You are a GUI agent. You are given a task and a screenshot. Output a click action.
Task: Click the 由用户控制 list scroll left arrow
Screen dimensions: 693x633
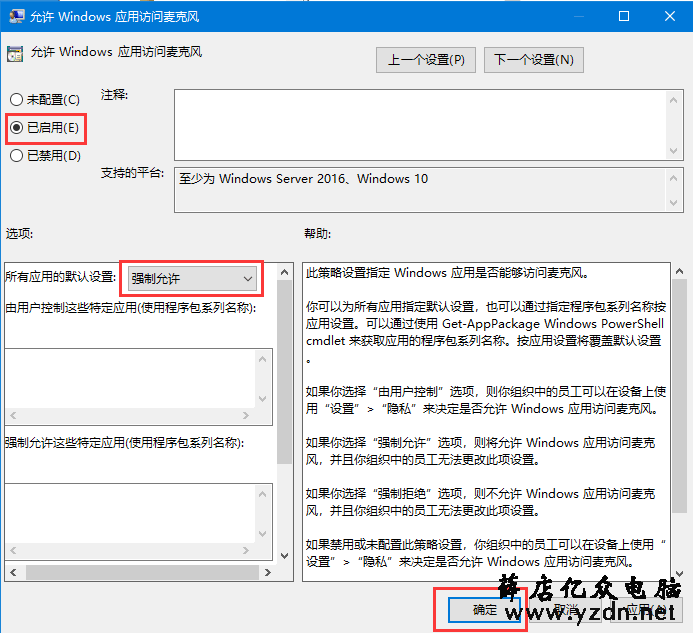click(x=13, y=416)
